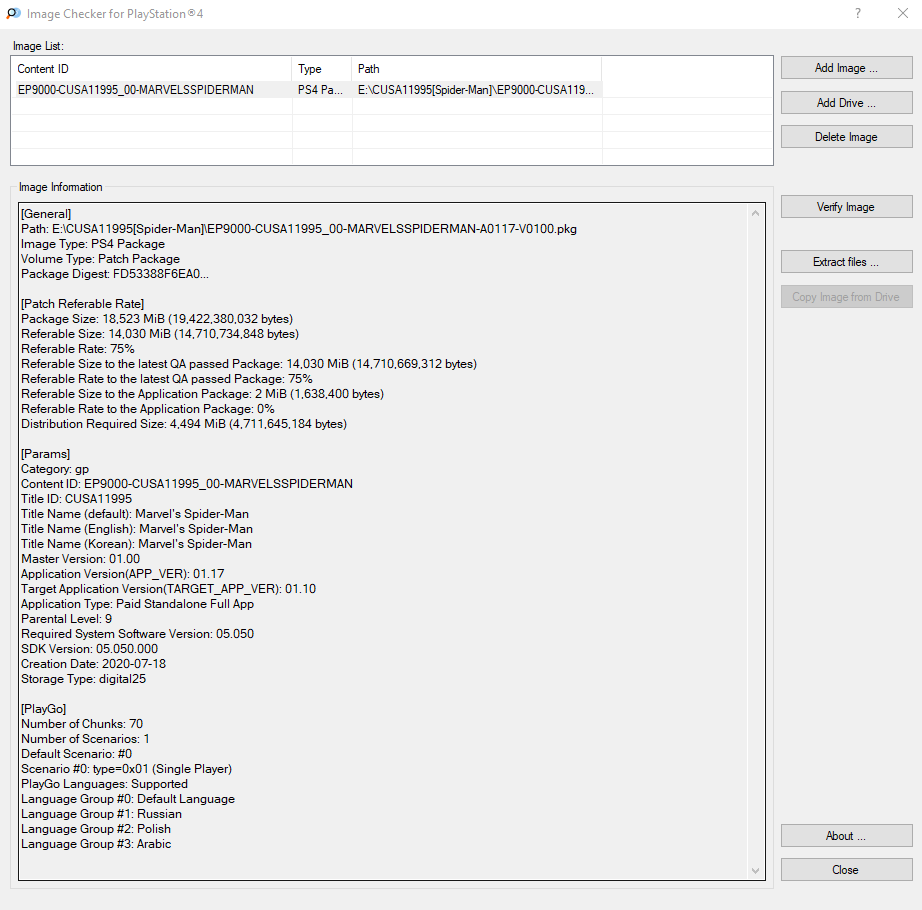Image resolution: width=922 pixels, height=910 pixels.
Task: Click 'Title ID: CUSA11995' line
Action: click(76, 499)
